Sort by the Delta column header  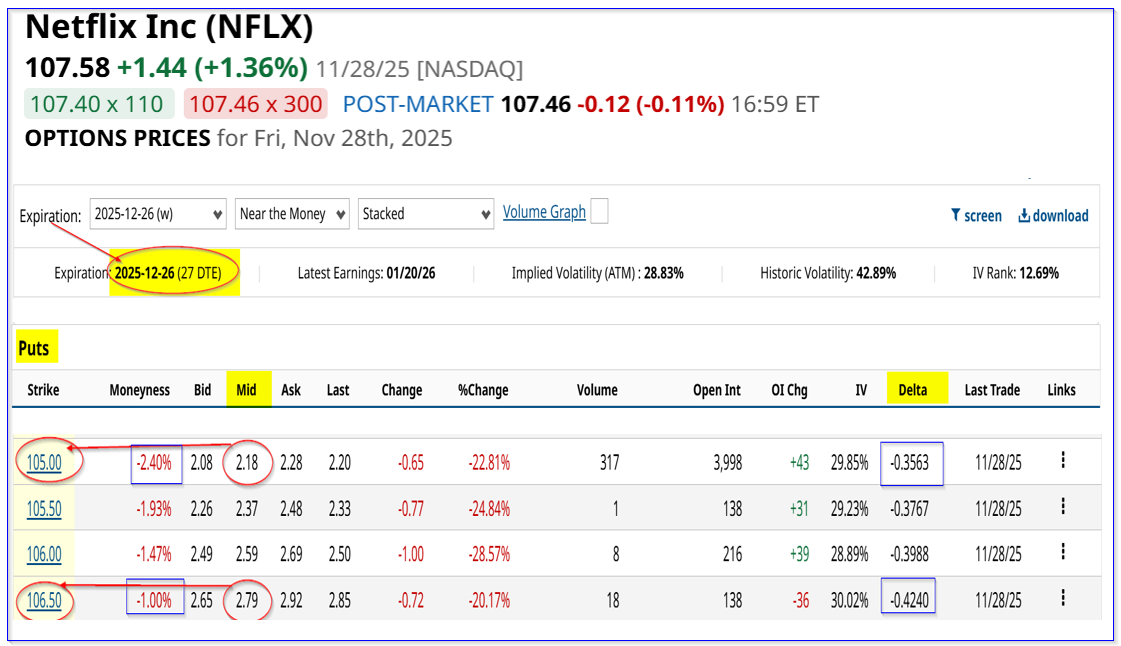coord(914,390)
